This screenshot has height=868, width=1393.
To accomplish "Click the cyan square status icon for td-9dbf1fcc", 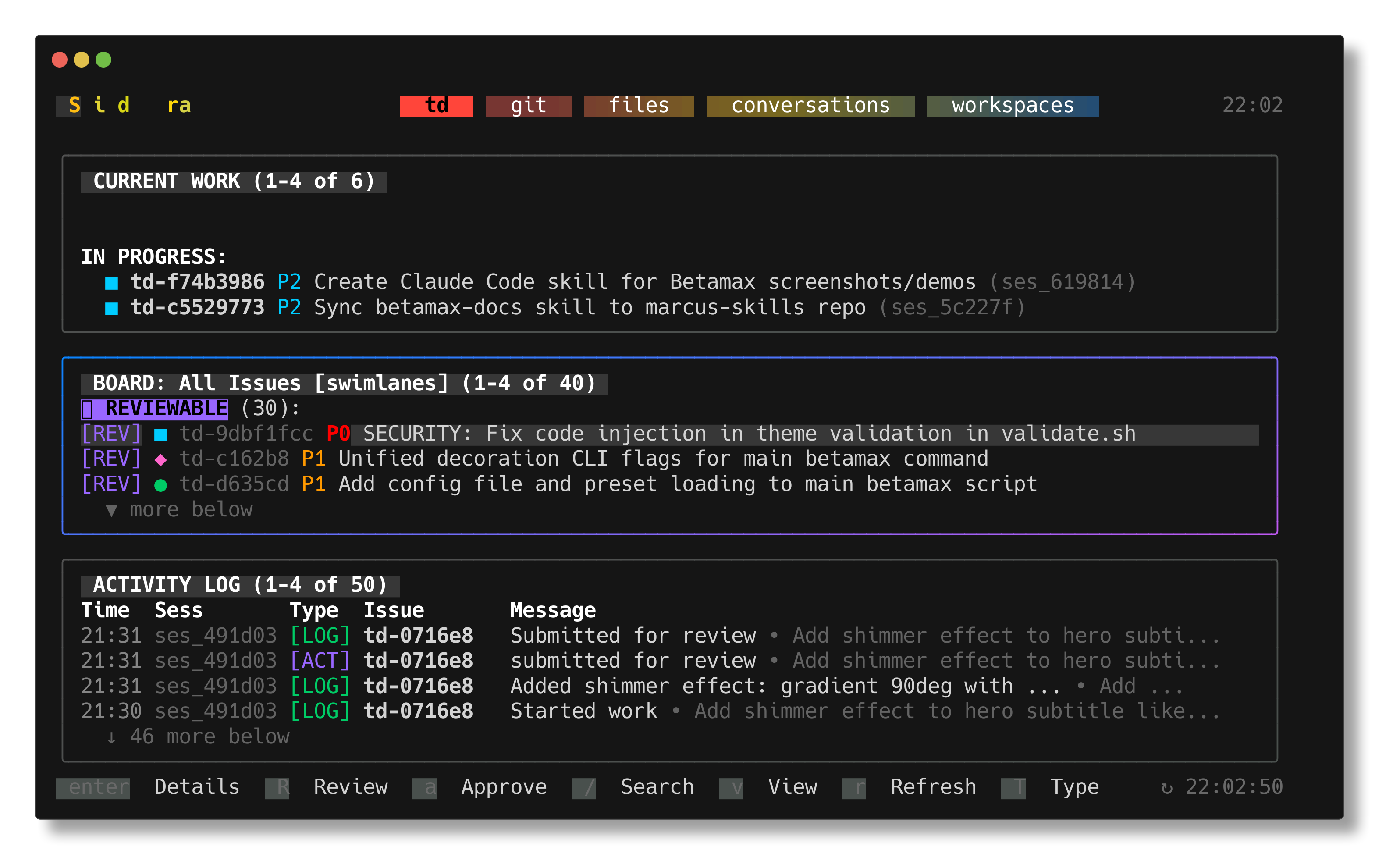I will coord(161,435).
